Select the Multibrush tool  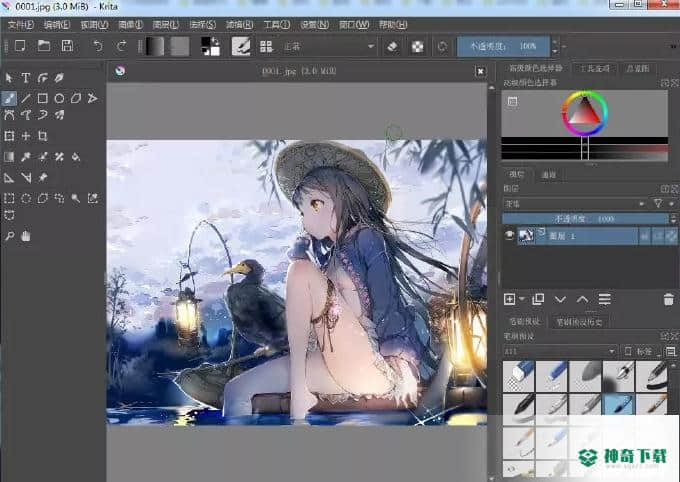pyautogui.click(x=59, y=115)
